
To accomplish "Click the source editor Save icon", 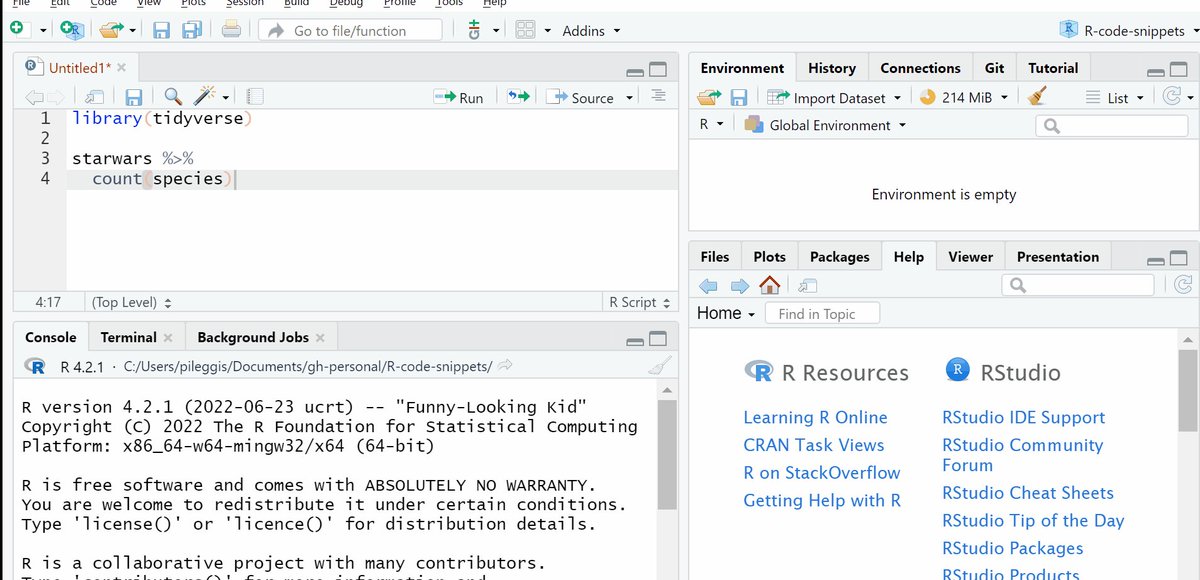I will (x=133, y=97).
